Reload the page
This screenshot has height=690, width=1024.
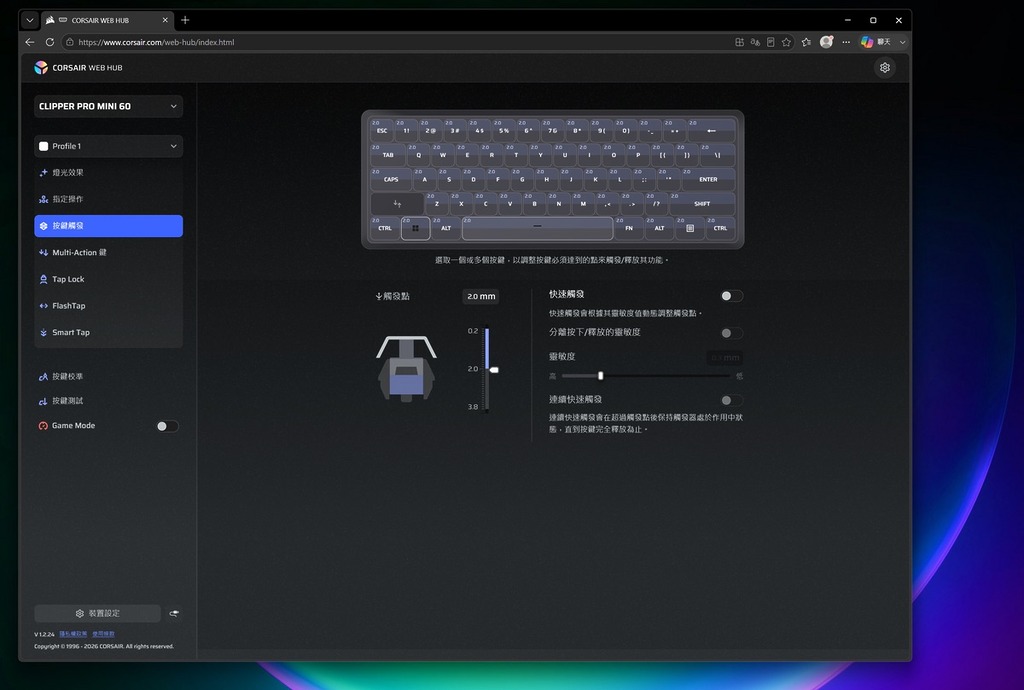click(50, 42)
